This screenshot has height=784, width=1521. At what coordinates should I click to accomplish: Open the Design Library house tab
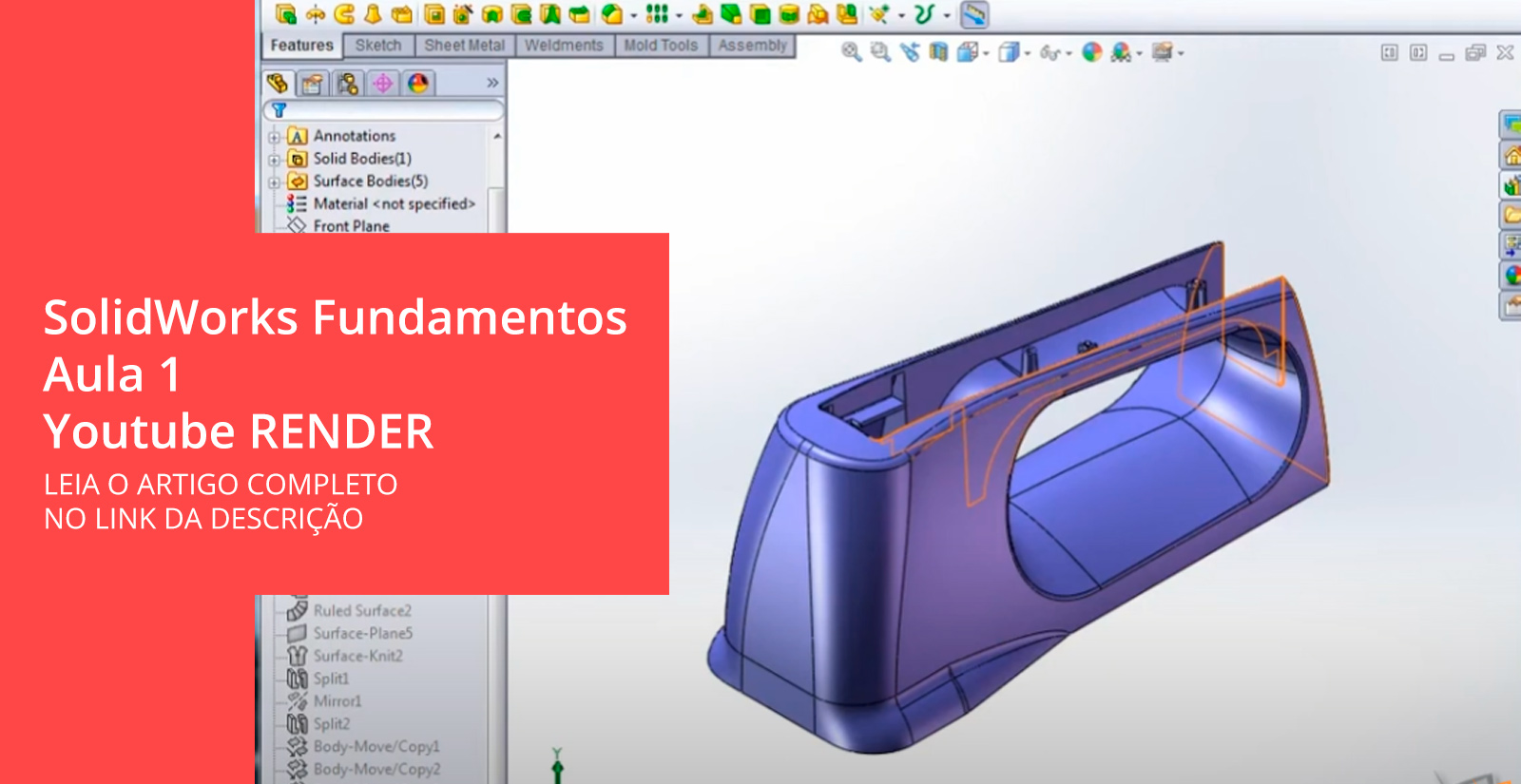coord(1511,155)
